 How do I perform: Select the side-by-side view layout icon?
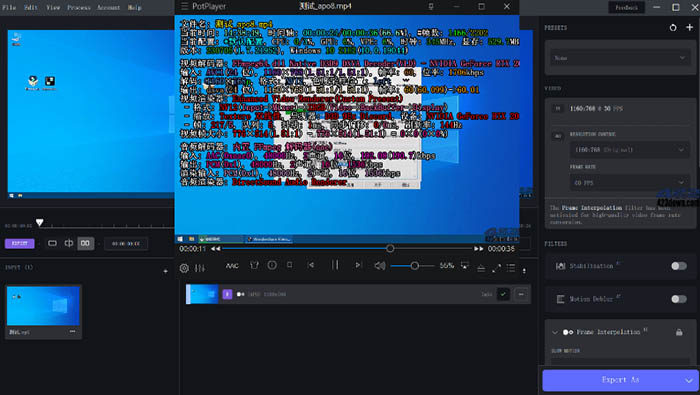pyautogui.click(x=86, y=243)
